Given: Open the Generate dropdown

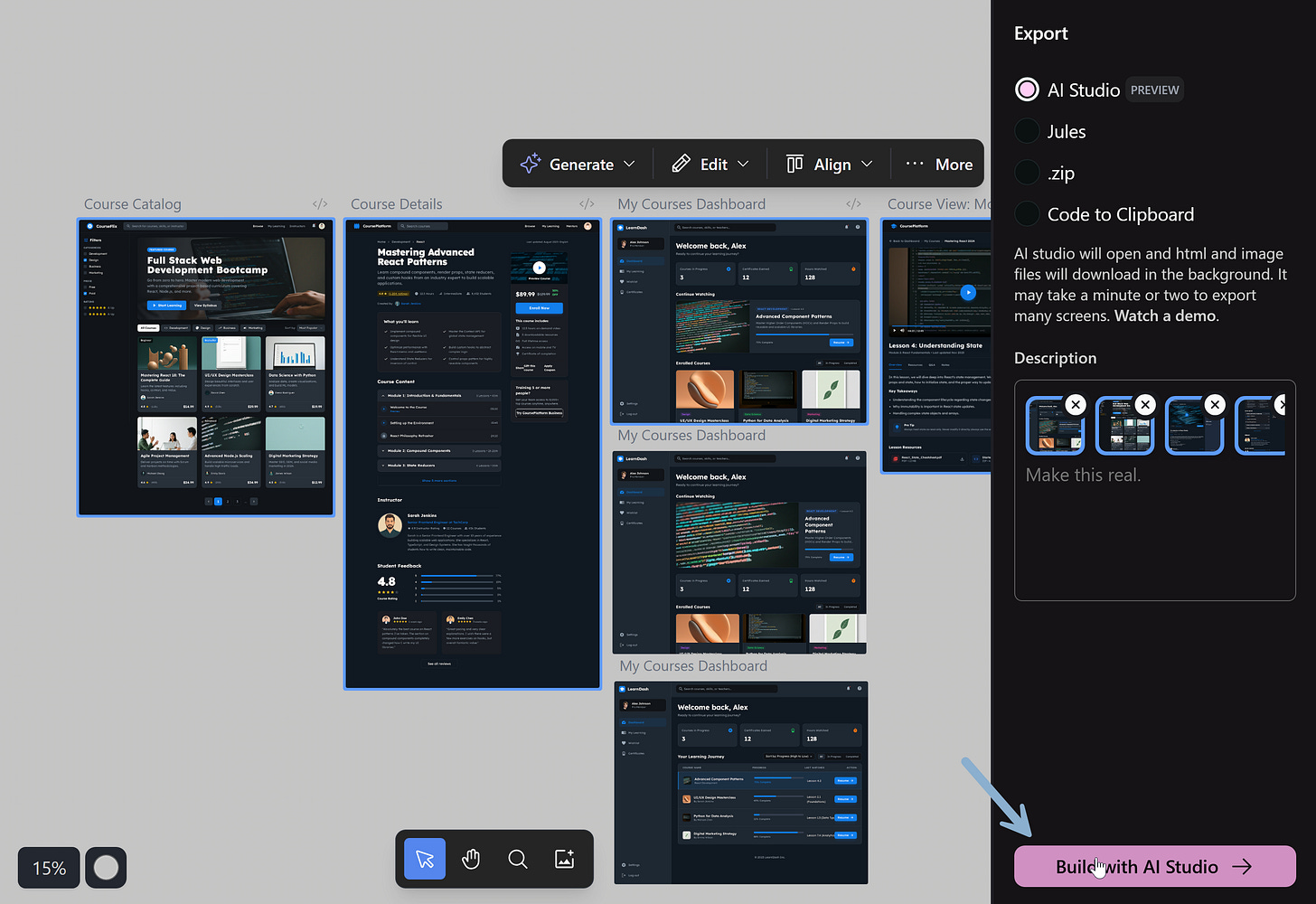Looking at the screenshot, I should (x=576, y=164).
